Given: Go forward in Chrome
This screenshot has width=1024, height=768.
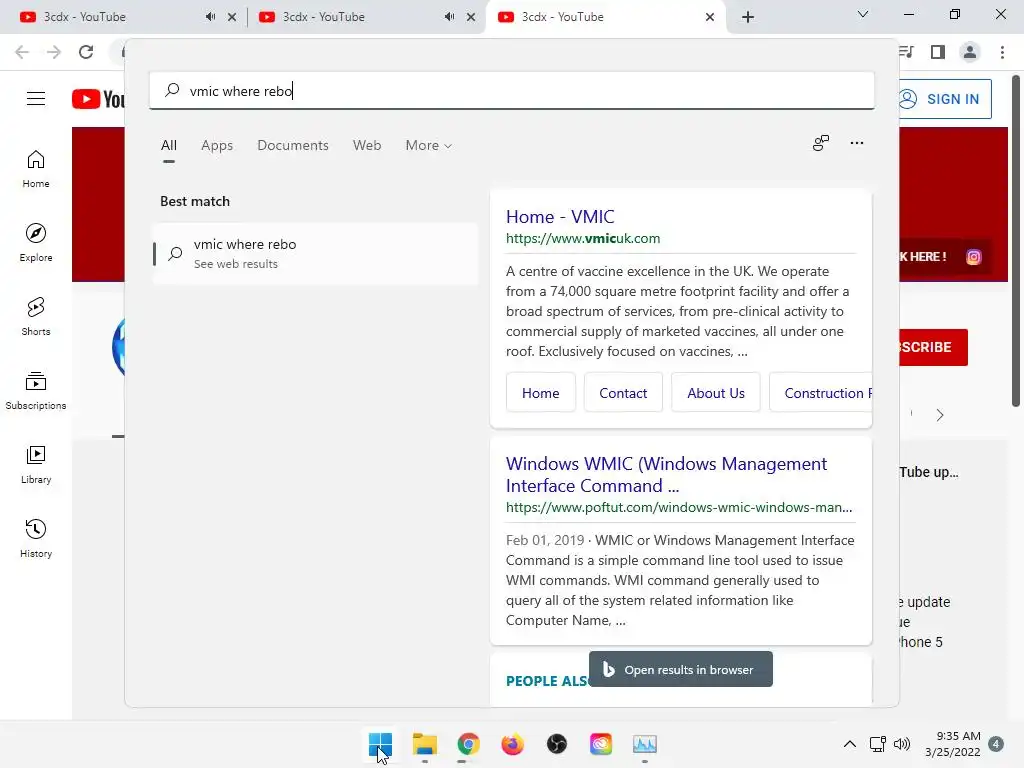Looking at the screenshot, I should tap(54, 52).
